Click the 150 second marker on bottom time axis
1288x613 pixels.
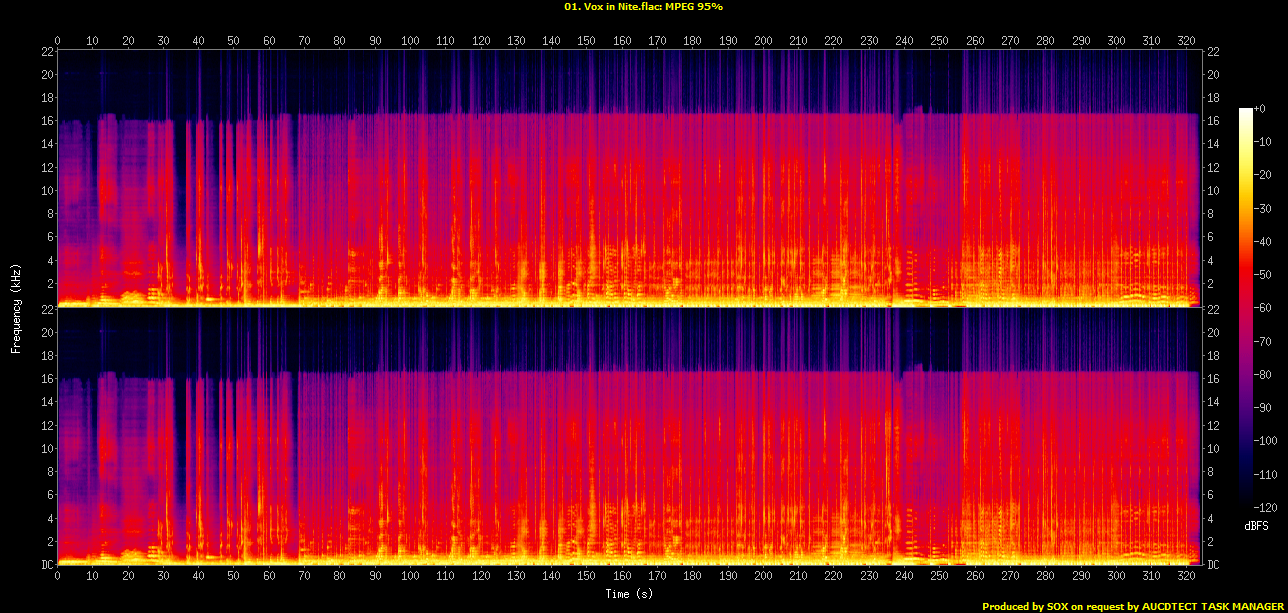587,576
